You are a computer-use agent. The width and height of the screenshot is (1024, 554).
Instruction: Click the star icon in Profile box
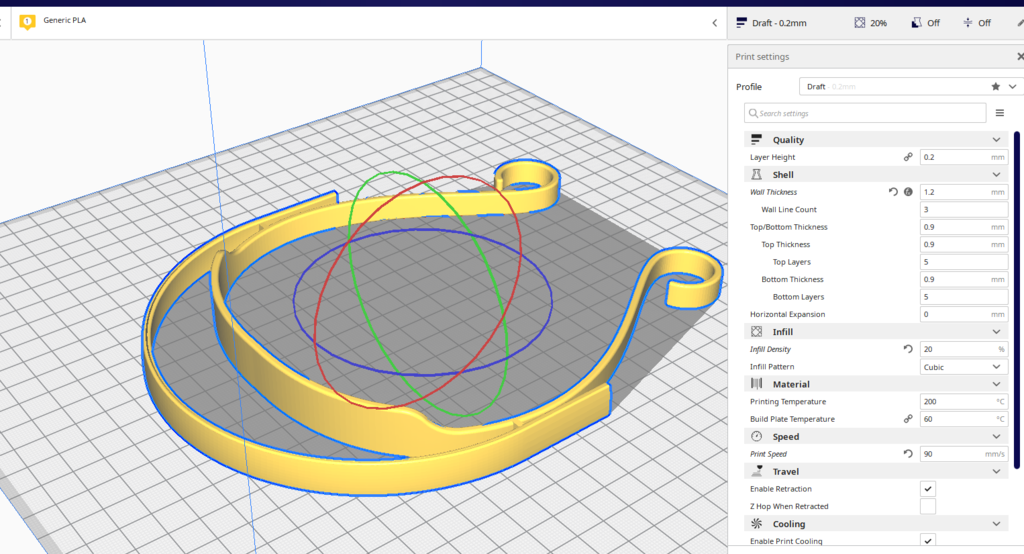tap(995, 87)
